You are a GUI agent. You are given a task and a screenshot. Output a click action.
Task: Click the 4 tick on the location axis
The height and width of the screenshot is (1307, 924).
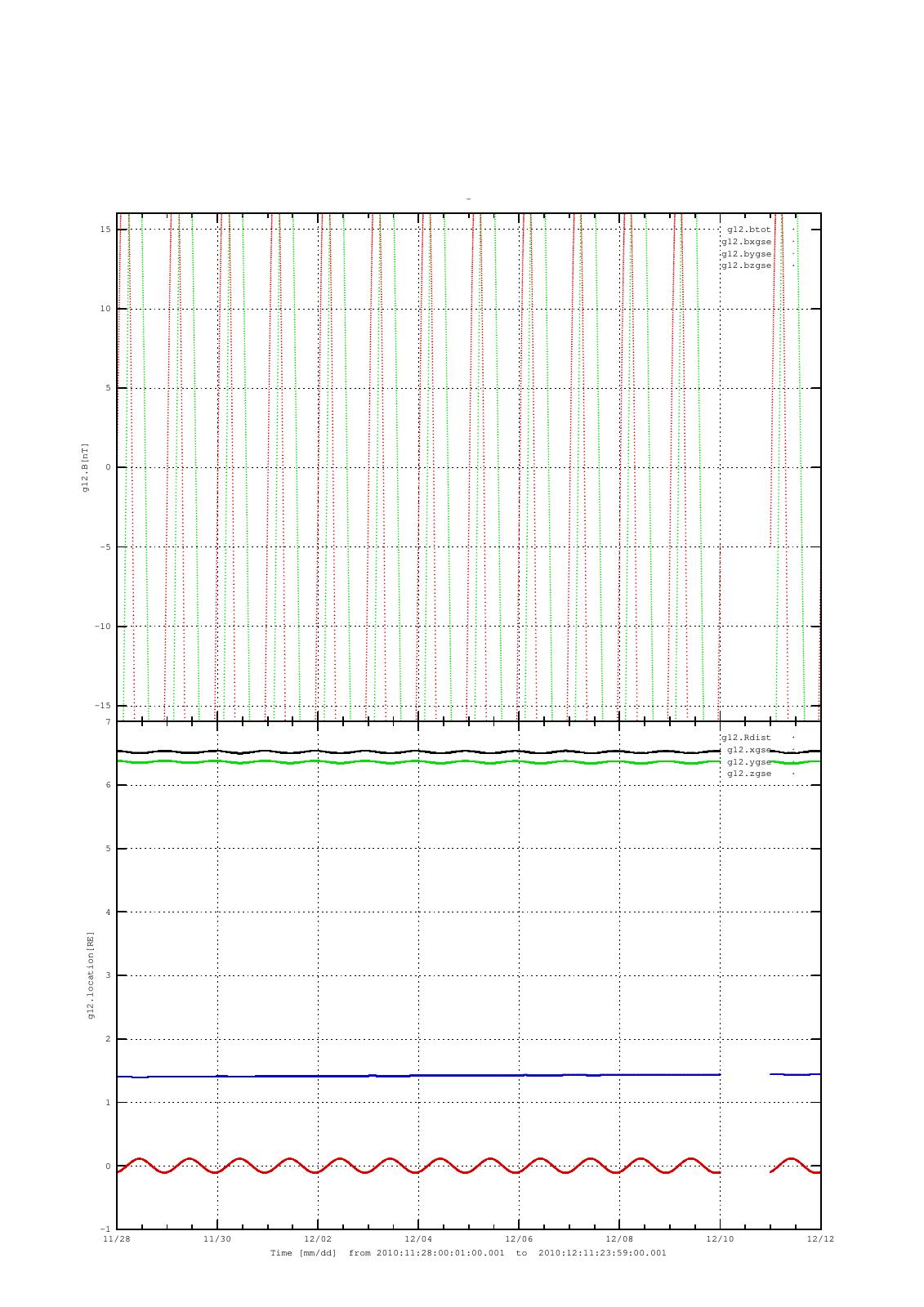pos(108,912)
